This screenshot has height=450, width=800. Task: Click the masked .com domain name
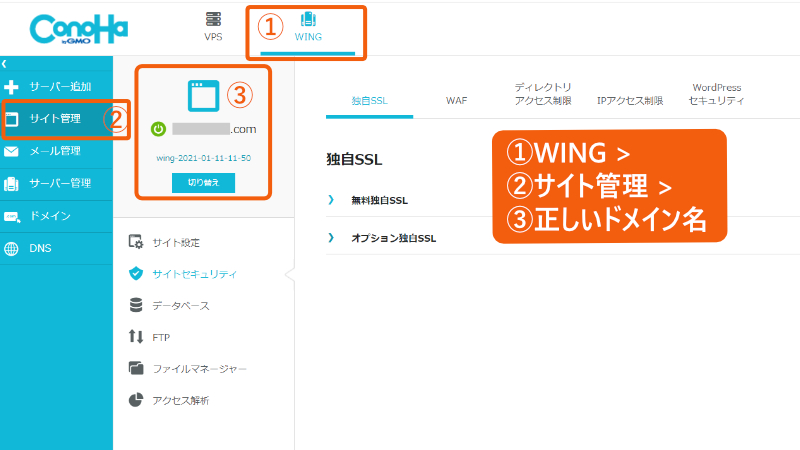[x=214, y=129]
